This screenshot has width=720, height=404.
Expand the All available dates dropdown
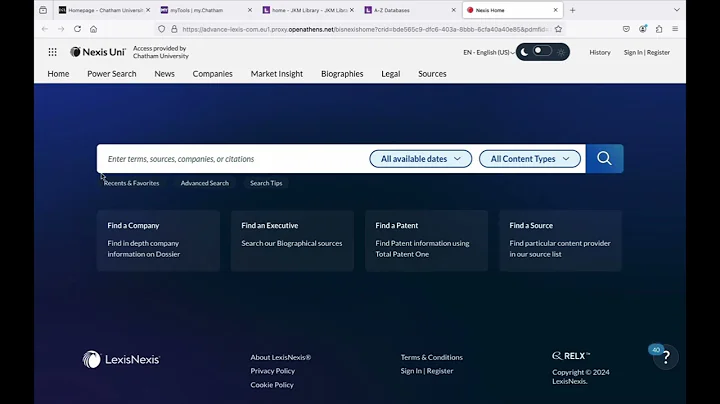click(421, 159)
